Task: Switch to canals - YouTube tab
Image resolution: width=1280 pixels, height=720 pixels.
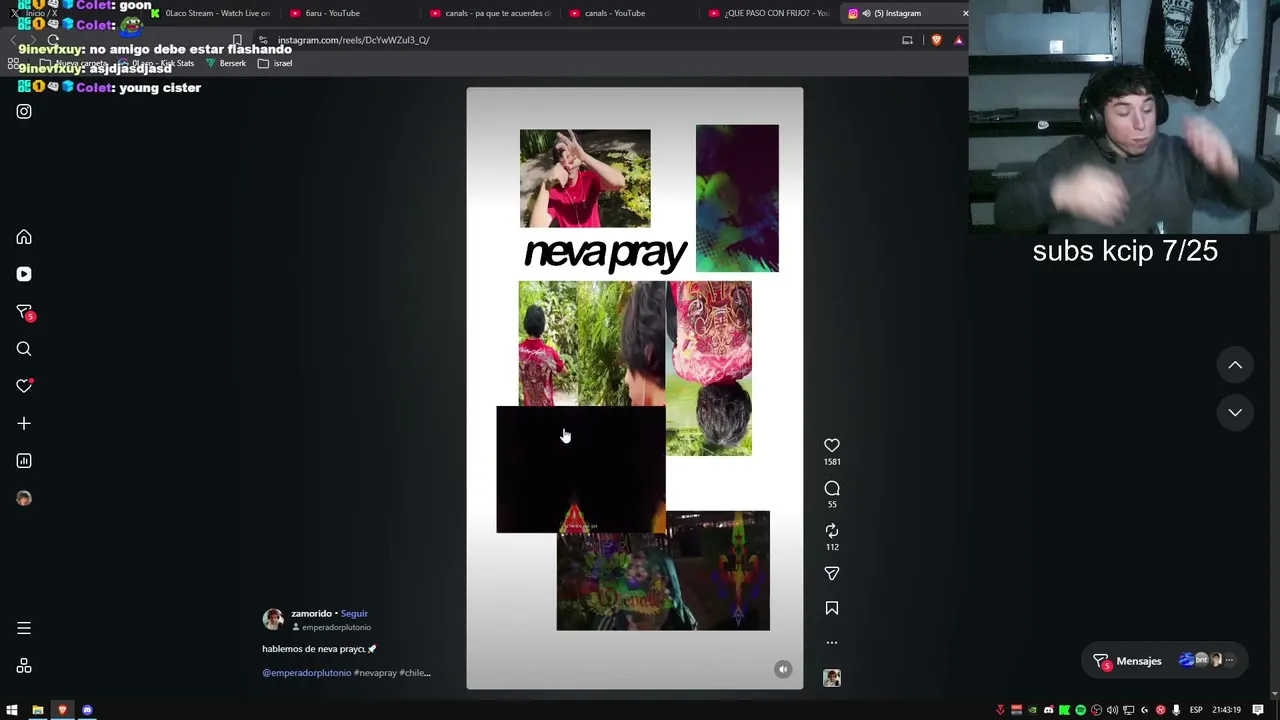Action: [x=630, y=13]
